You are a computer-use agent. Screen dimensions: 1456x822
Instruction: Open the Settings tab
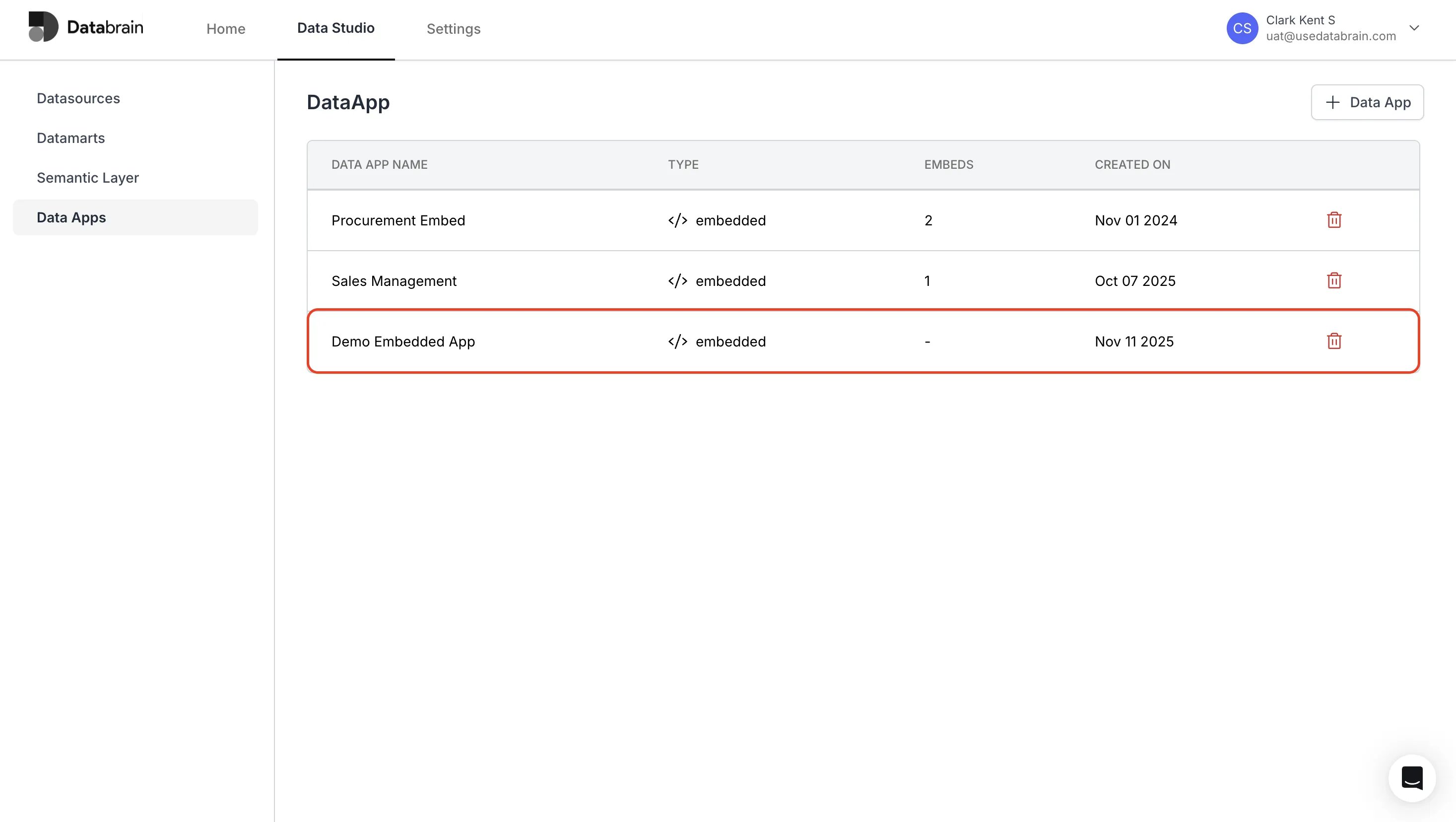(x=453, y=29)
